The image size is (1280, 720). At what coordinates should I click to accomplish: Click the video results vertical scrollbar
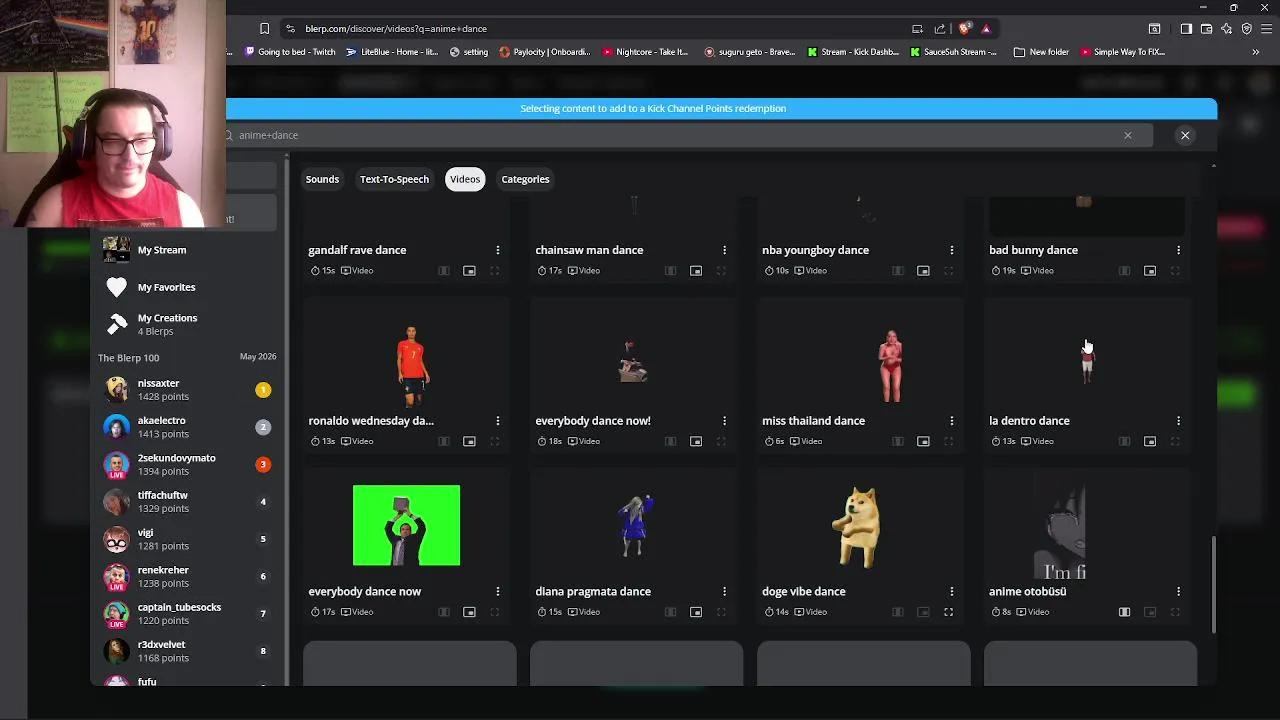coord(1214,583)
